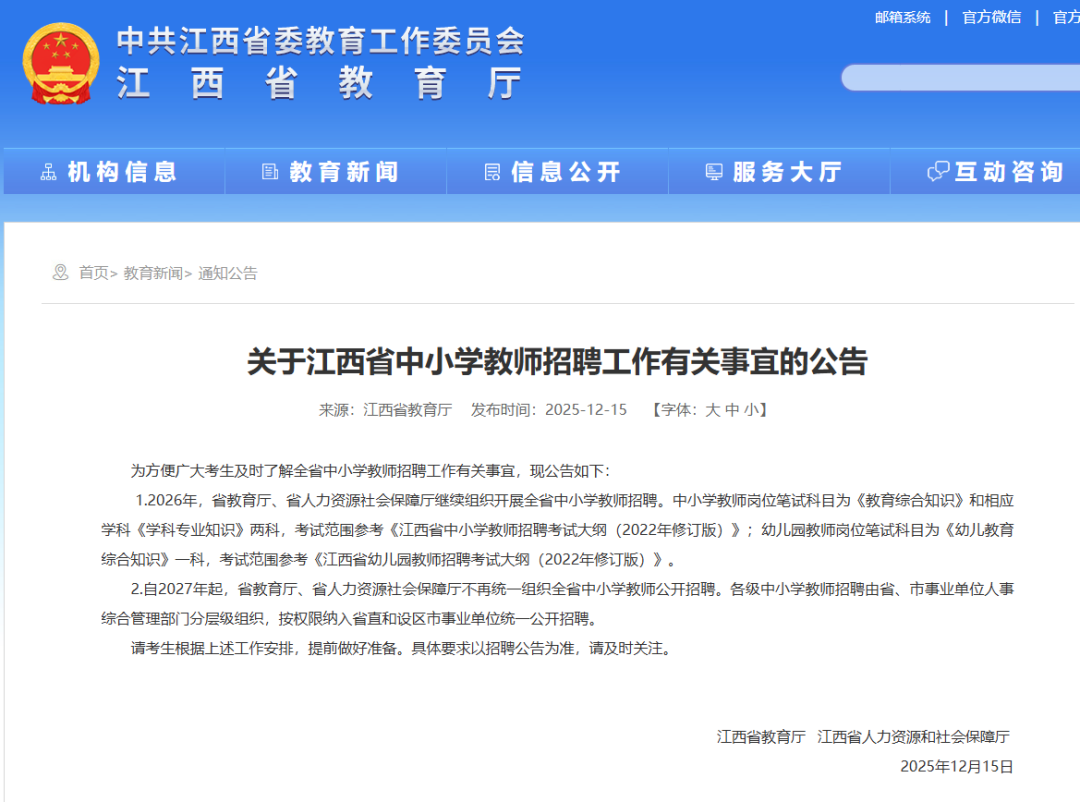The width and height of the screenshot is (1080, 802).
Task: Click the search input field
Action: pos(960,77)
